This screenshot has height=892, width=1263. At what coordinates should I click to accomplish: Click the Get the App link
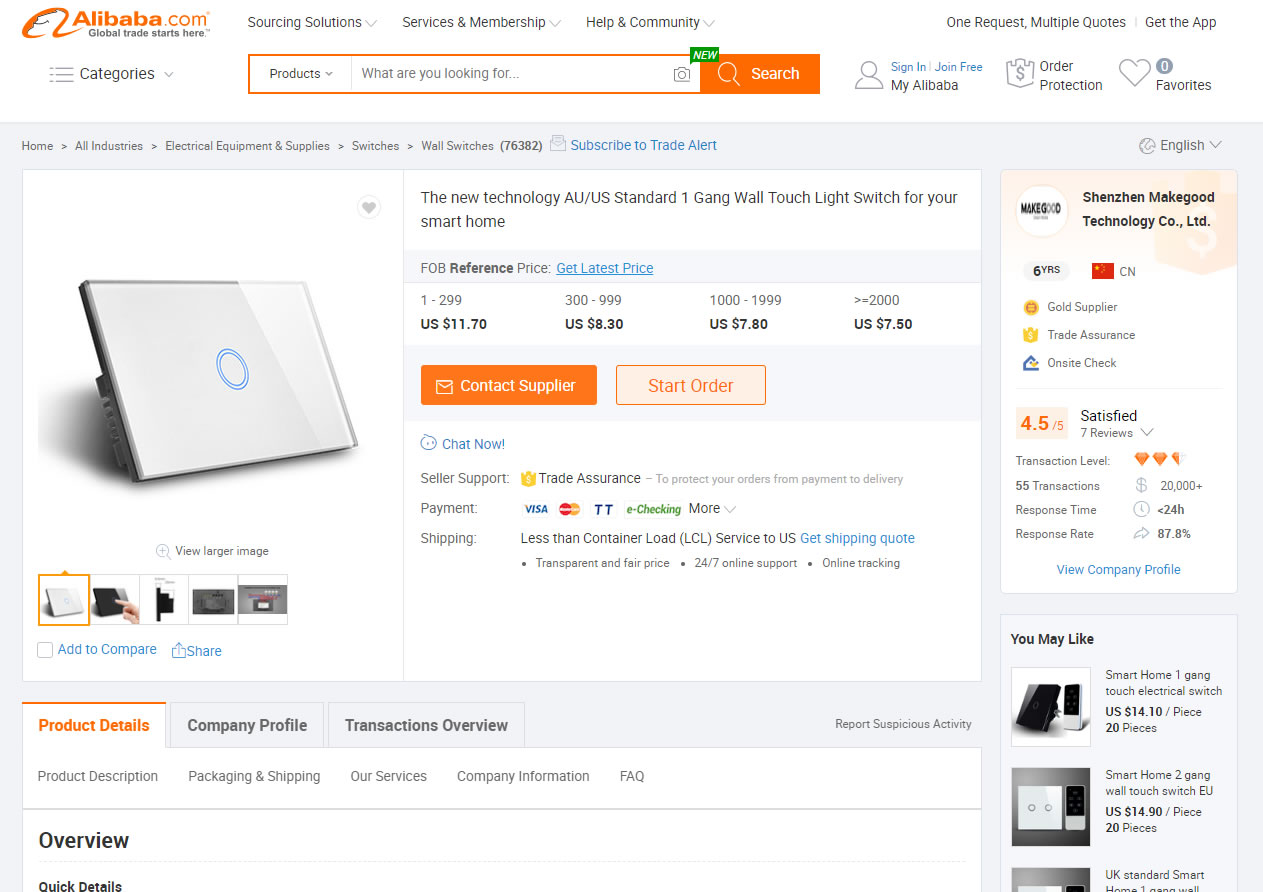(1181, 22)
